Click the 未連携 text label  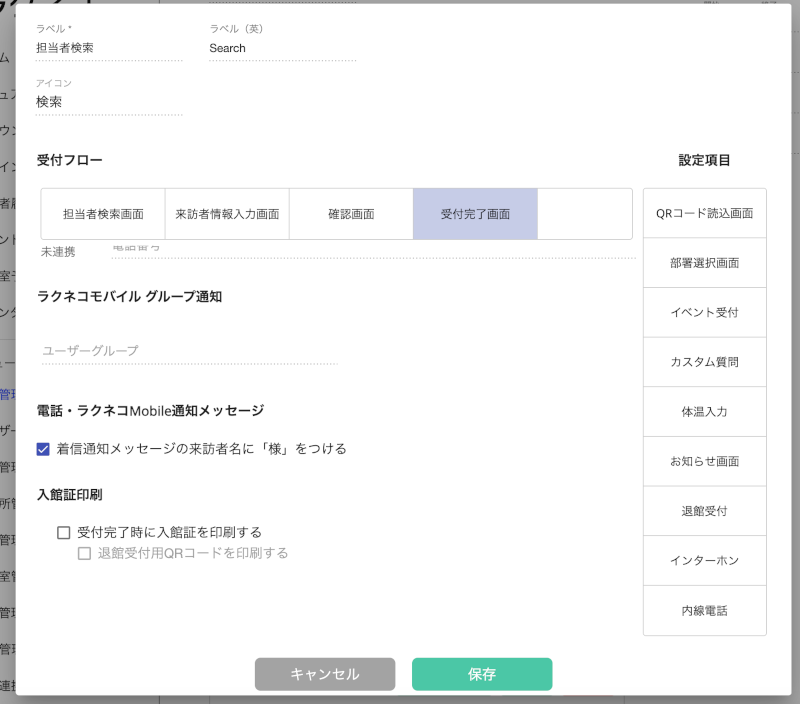[58, 252]
